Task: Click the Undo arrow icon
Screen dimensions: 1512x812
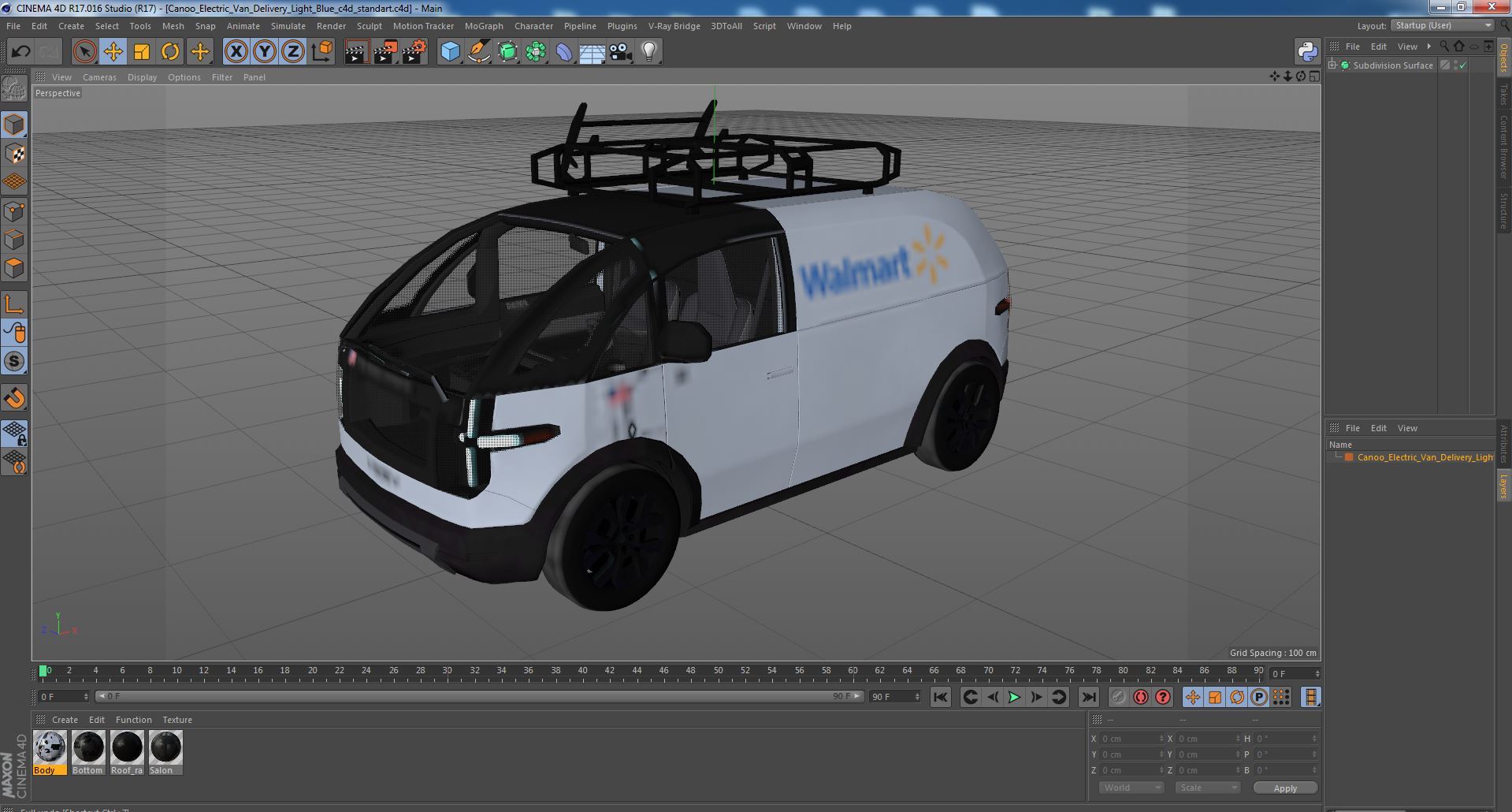Action: click(x=20, y=52)
